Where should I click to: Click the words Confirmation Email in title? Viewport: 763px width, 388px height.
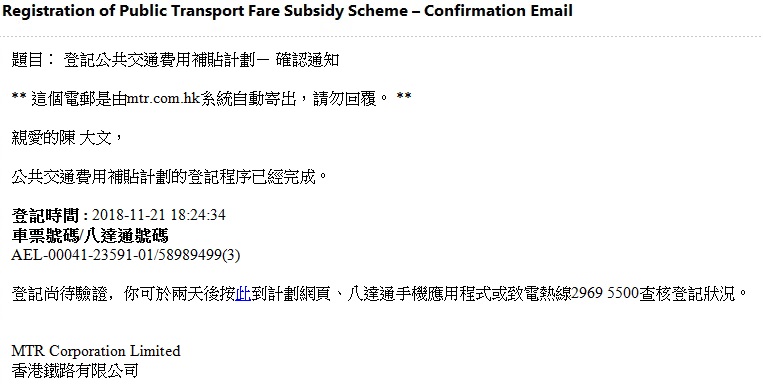tap(498, 11)
